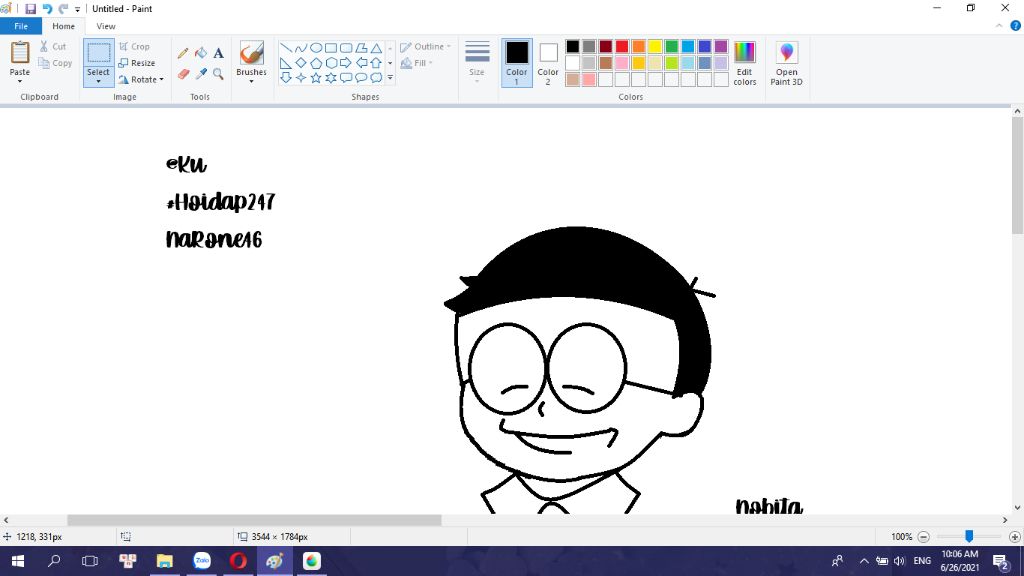Click the Save icon in the quick access toolbar
The height and width of the screenshot is (576, 1024).
tap(30, 8)
